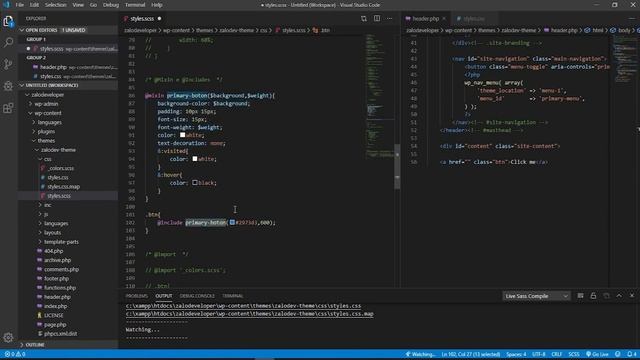Open 404.php in explorer
The height and width of the screenshot is (360, 640).
[53, 251]
